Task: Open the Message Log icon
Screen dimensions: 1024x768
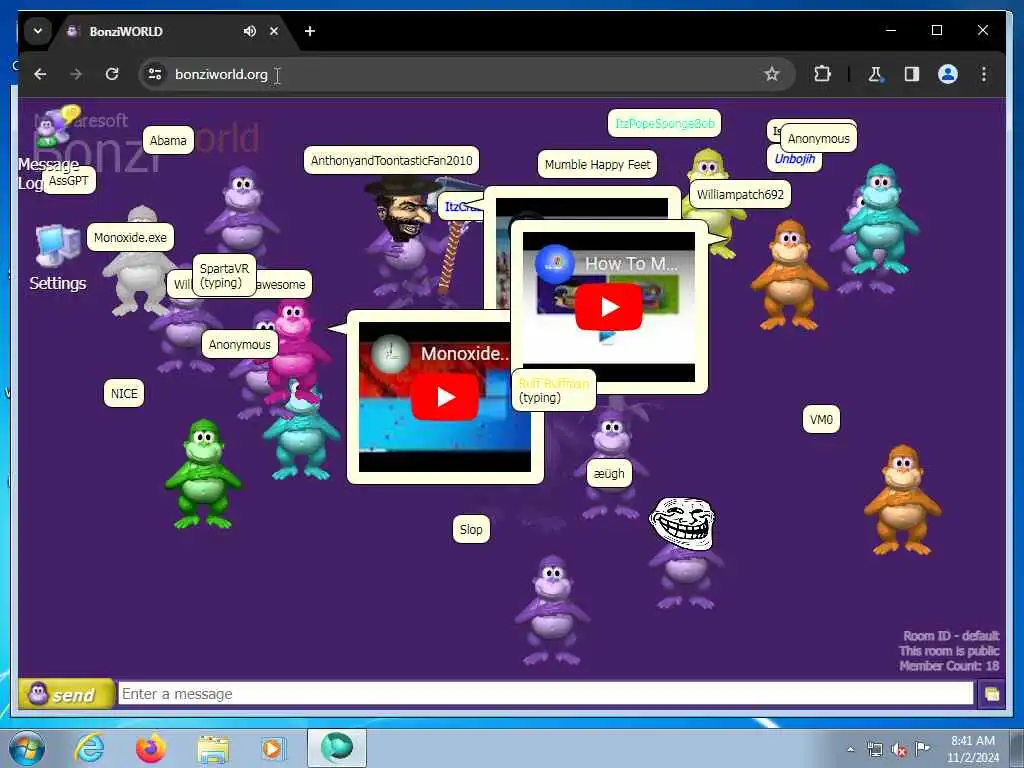Action: pos(56,127)
